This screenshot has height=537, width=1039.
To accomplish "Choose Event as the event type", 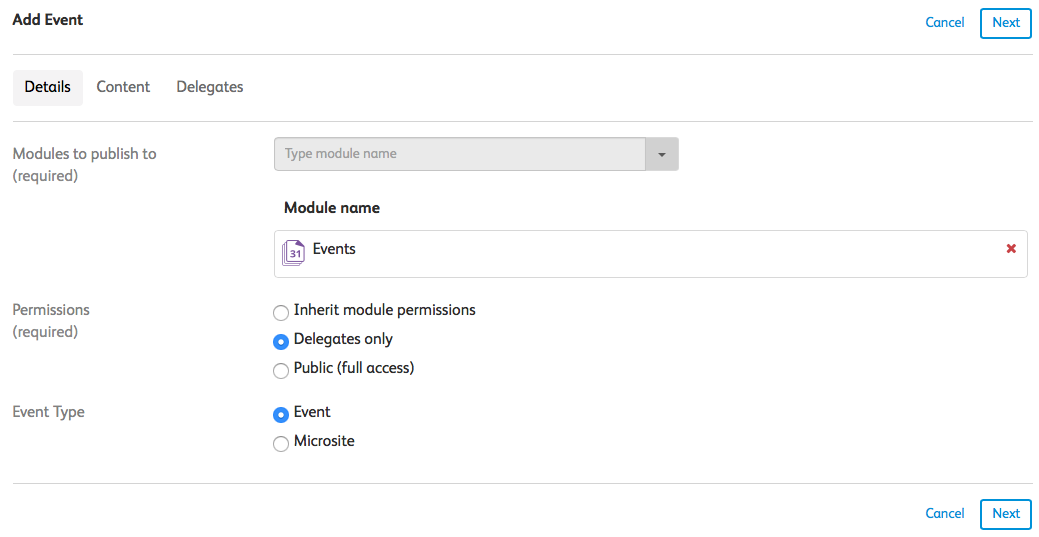I will click(281, 414).
